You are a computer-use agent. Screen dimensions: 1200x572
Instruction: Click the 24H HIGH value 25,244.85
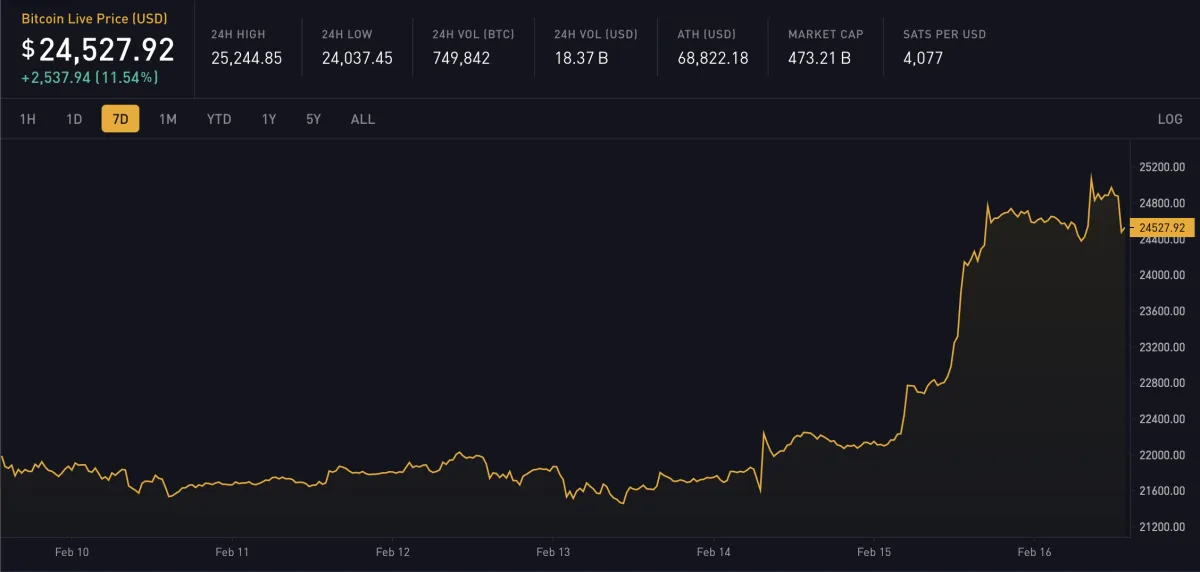[x=246, y=58]
